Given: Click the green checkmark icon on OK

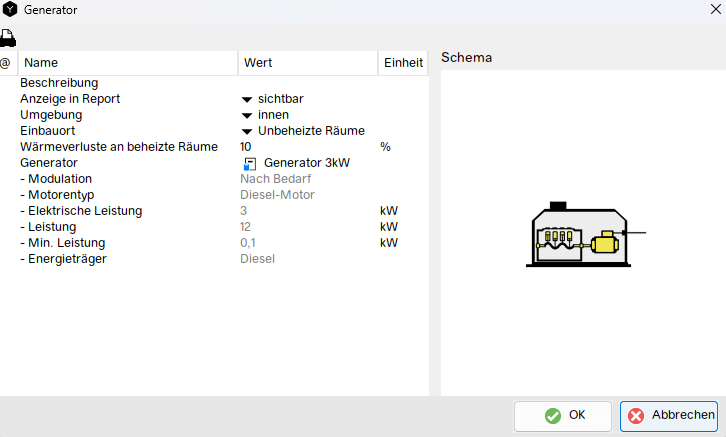Looking at the screenshot, I should (552, 416).
